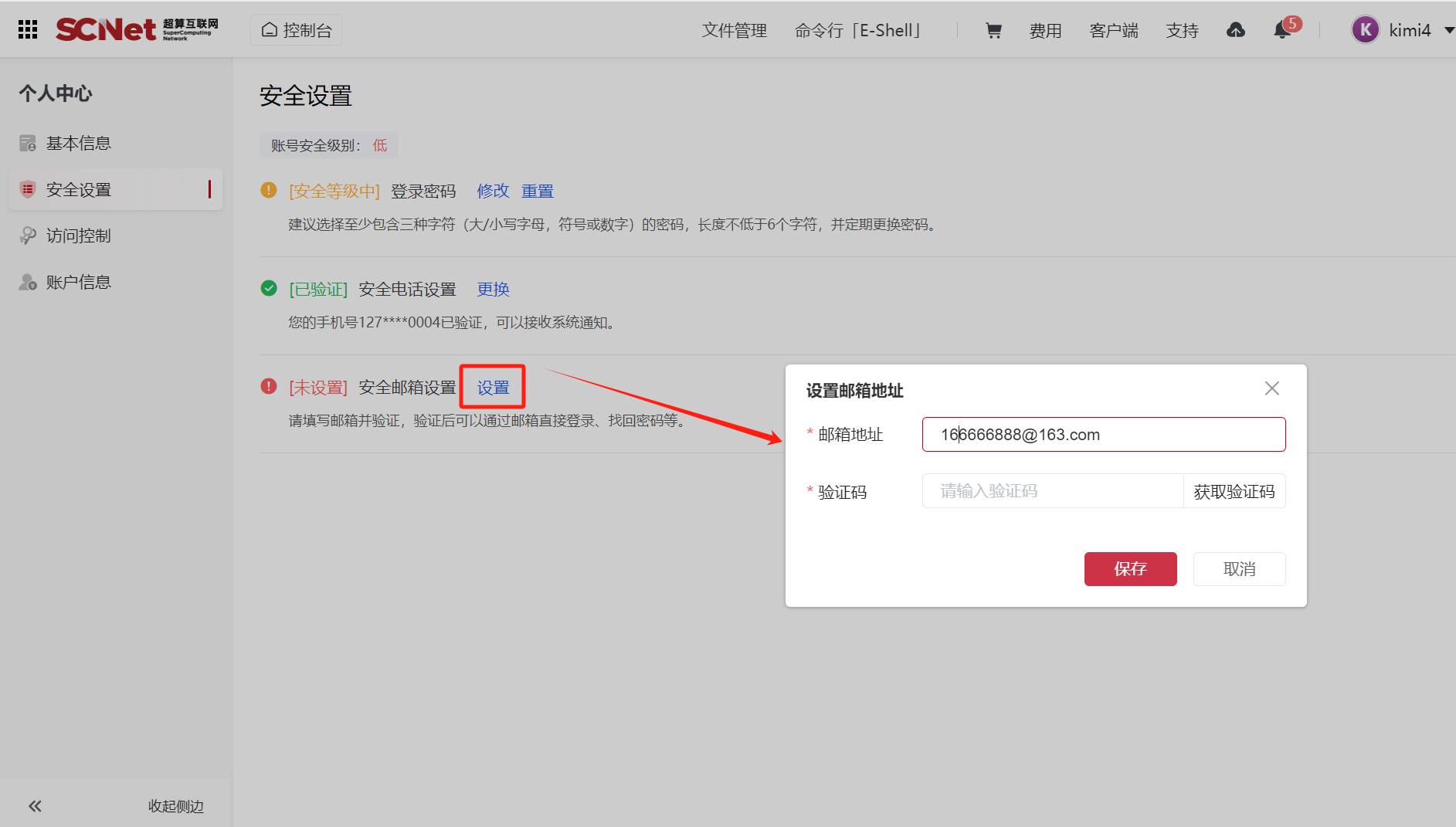Image resolution: width=1456 pixels, height=827 pixels.
Task: Click the 修改 login password link
Action: point(493,191)
